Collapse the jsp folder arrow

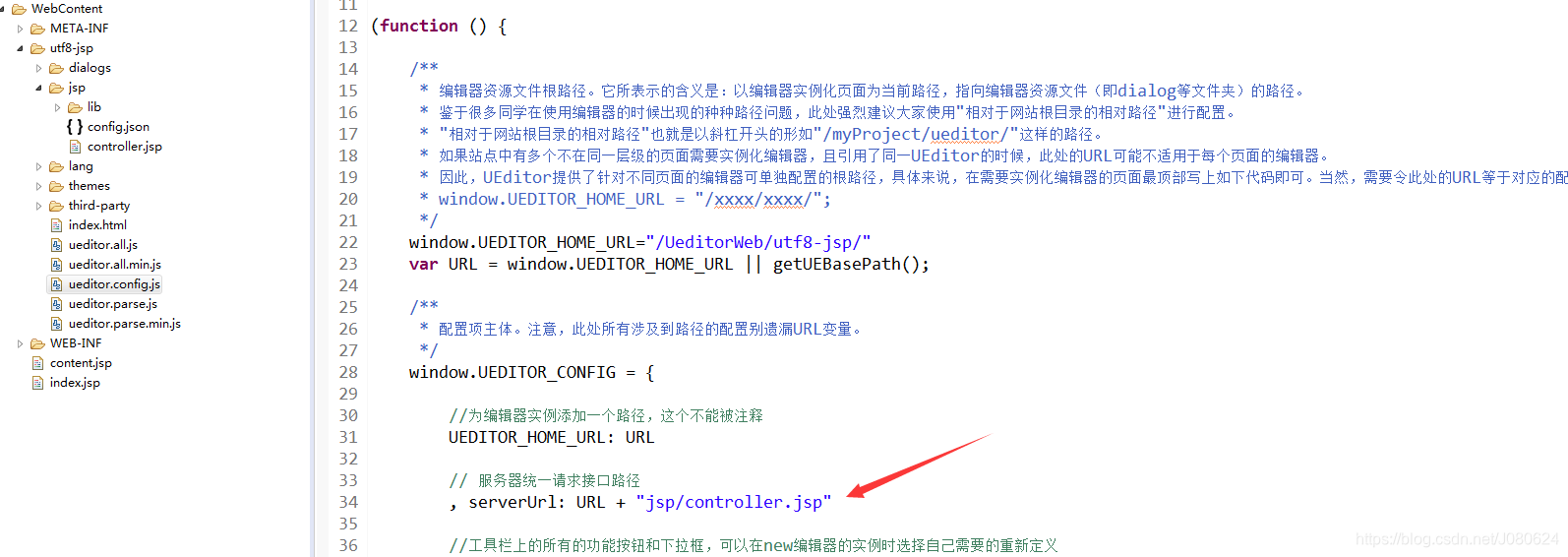pyautogui.click(x=38, y=88)
